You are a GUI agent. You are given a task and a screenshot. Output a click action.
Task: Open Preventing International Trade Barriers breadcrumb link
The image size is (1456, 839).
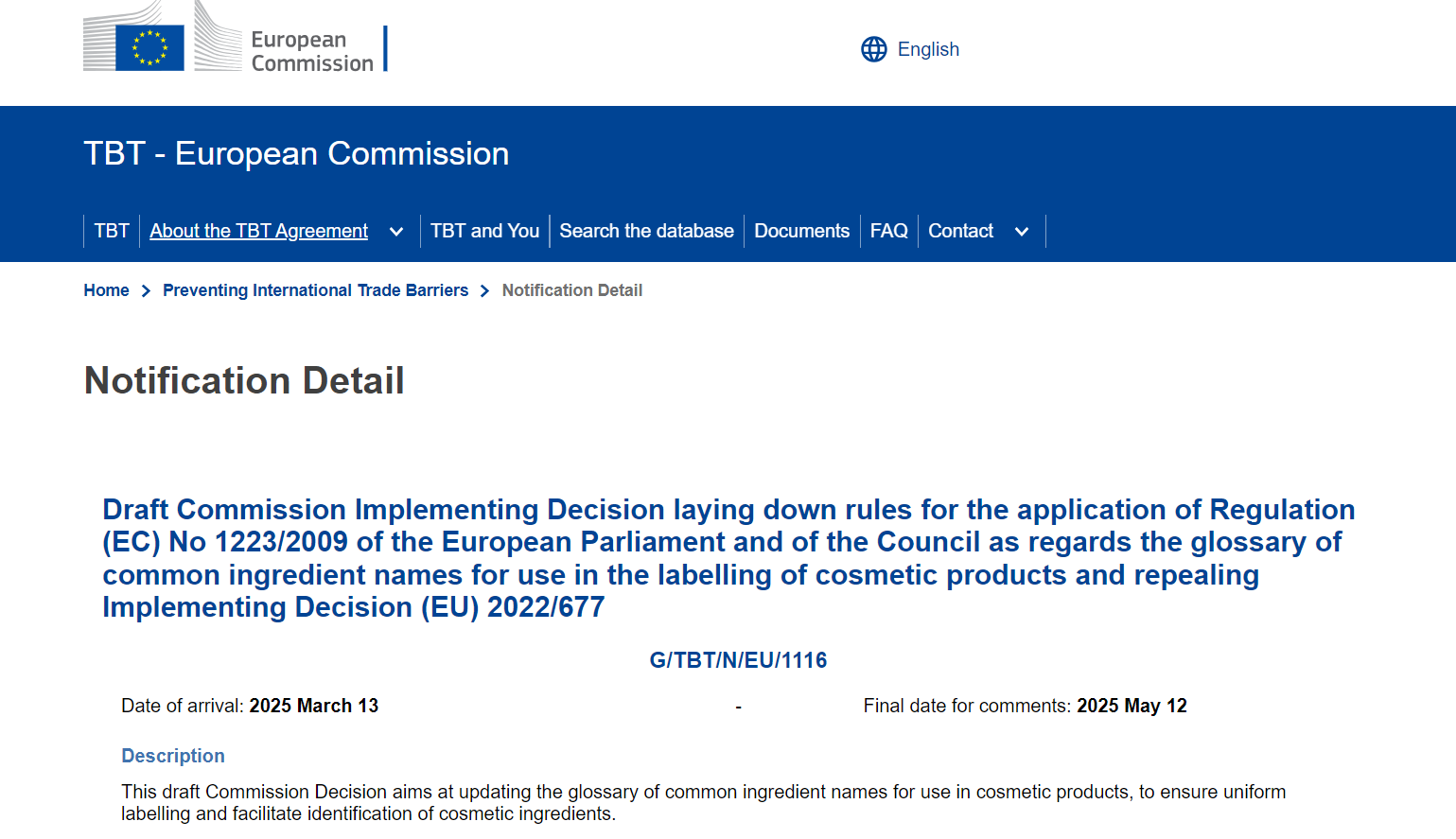(x=315, y=290)
